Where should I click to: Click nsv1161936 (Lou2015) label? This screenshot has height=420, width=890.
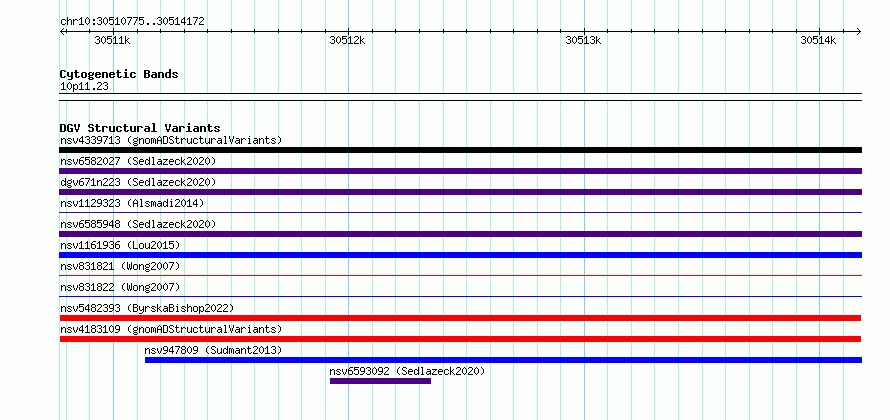tap(120, 245)
